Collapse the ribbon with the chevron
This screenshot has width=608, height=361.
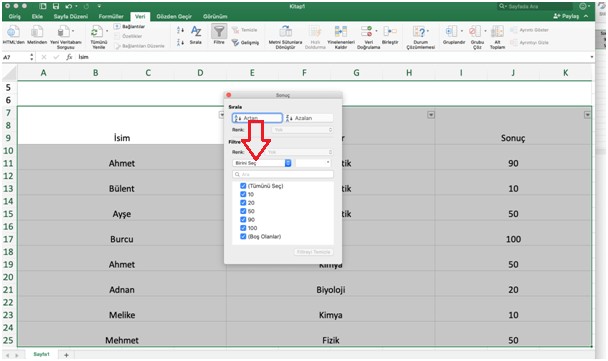(x=586, y=16)
